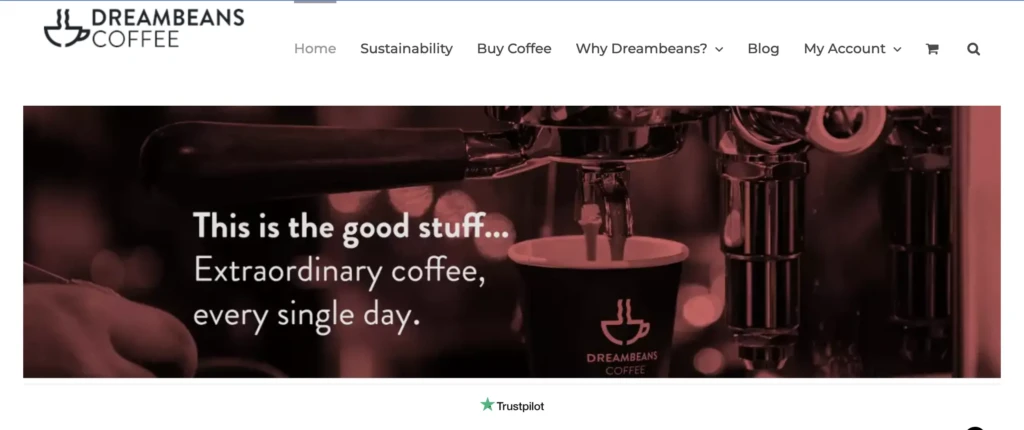The image size is (1024, 430).
Task: Expand the Why Dreambeans? chevron
Action: [719, 50]
